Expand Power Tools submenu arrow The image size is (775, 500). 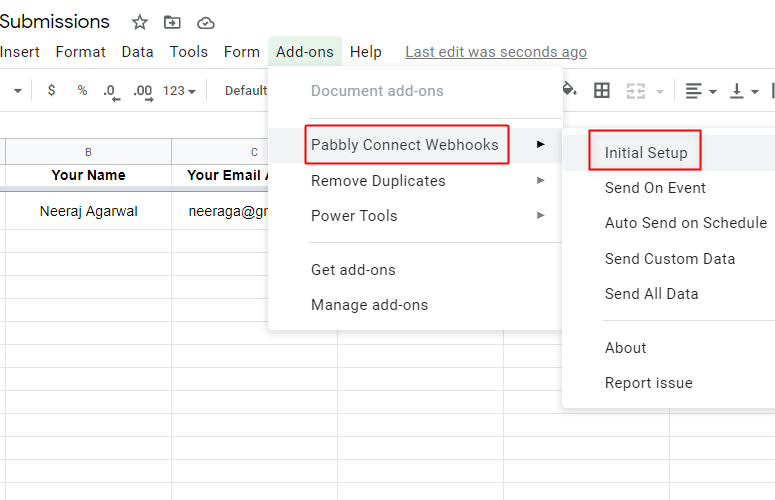pos(541,215)
